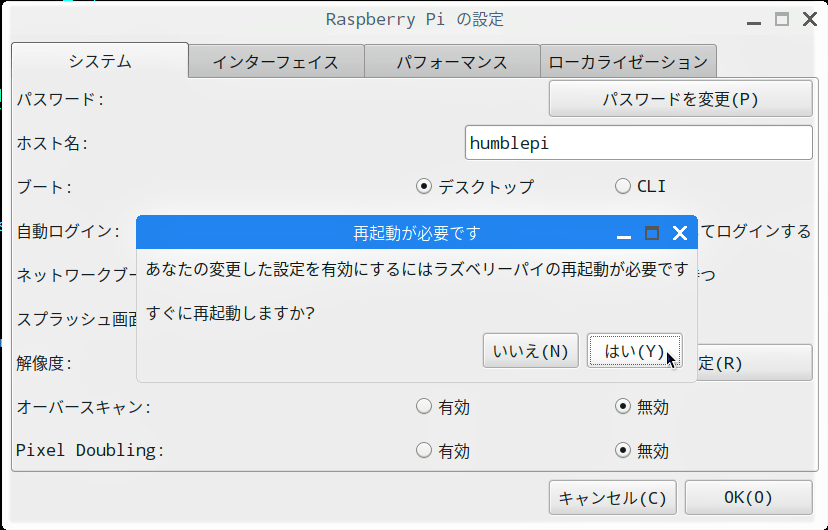828x530 pixels.
Task: Click the ブート: label
Action: [44, 187]
